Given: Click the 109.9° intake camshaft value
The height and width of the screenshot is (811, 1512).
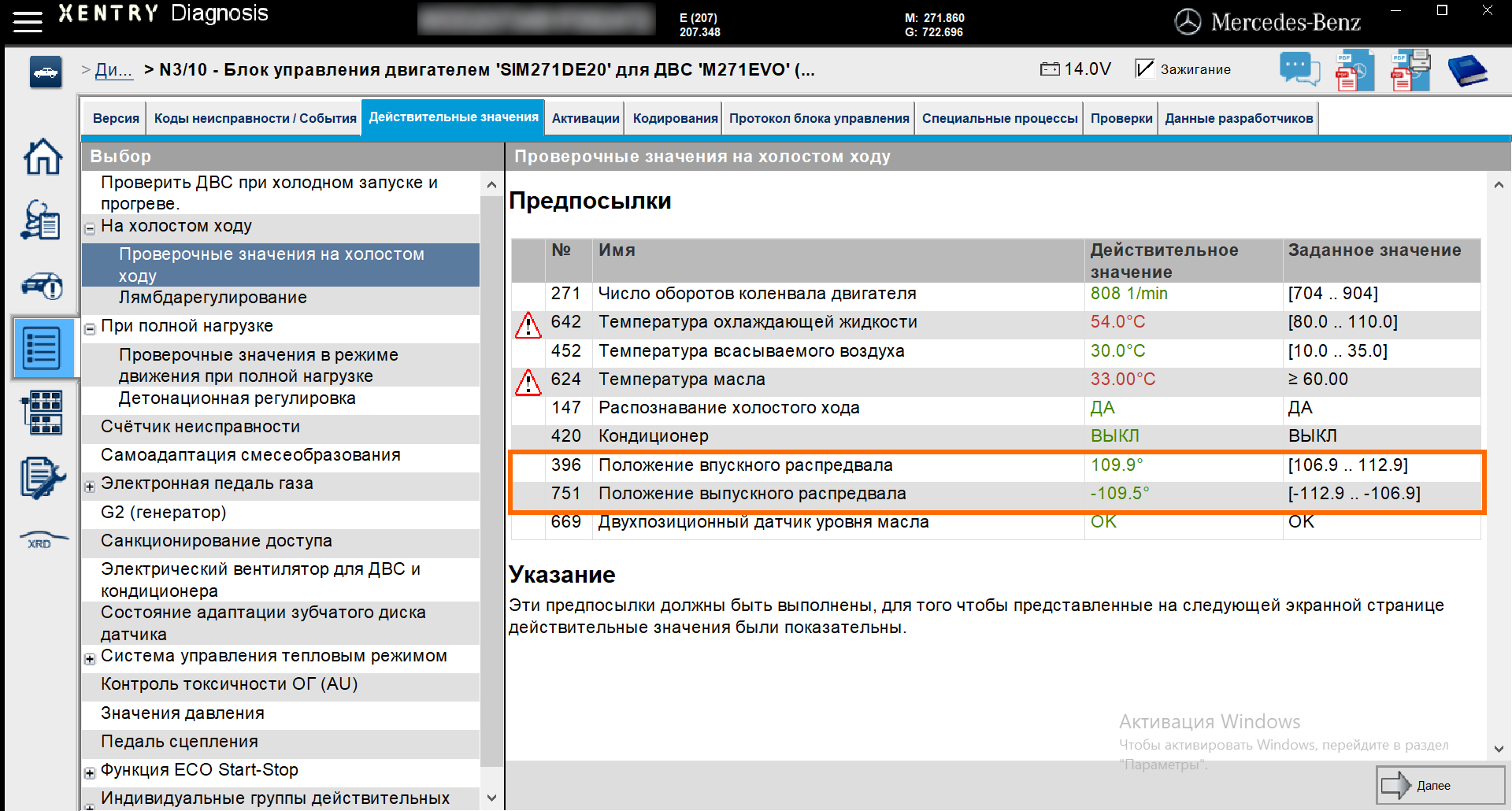Looking at the screenshot, I should [x=1117, y=465].
